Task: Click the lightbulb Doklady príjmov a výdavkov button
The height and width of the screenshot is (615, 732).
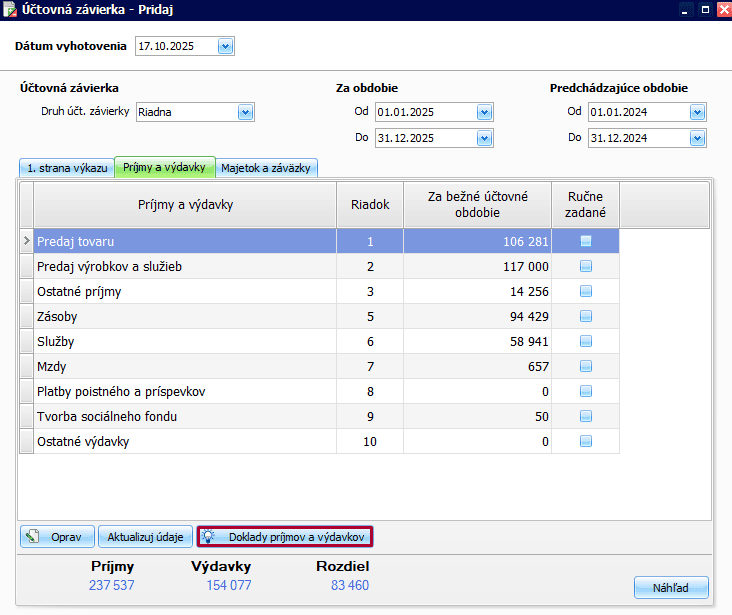Action: click(285, 537)
